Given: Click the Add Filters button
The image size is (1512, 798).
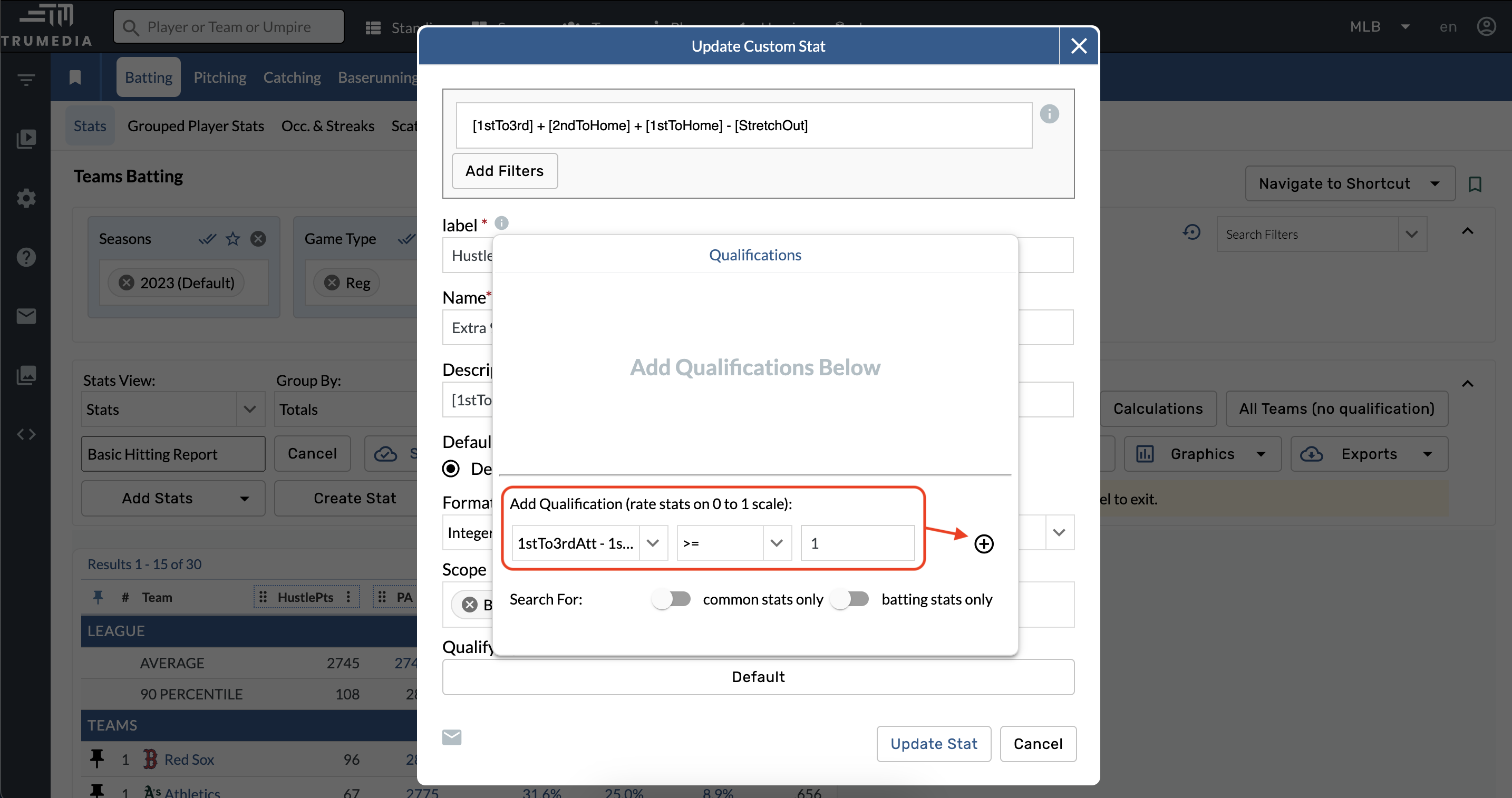Looking at the screenshot, I should coord(504,171).
